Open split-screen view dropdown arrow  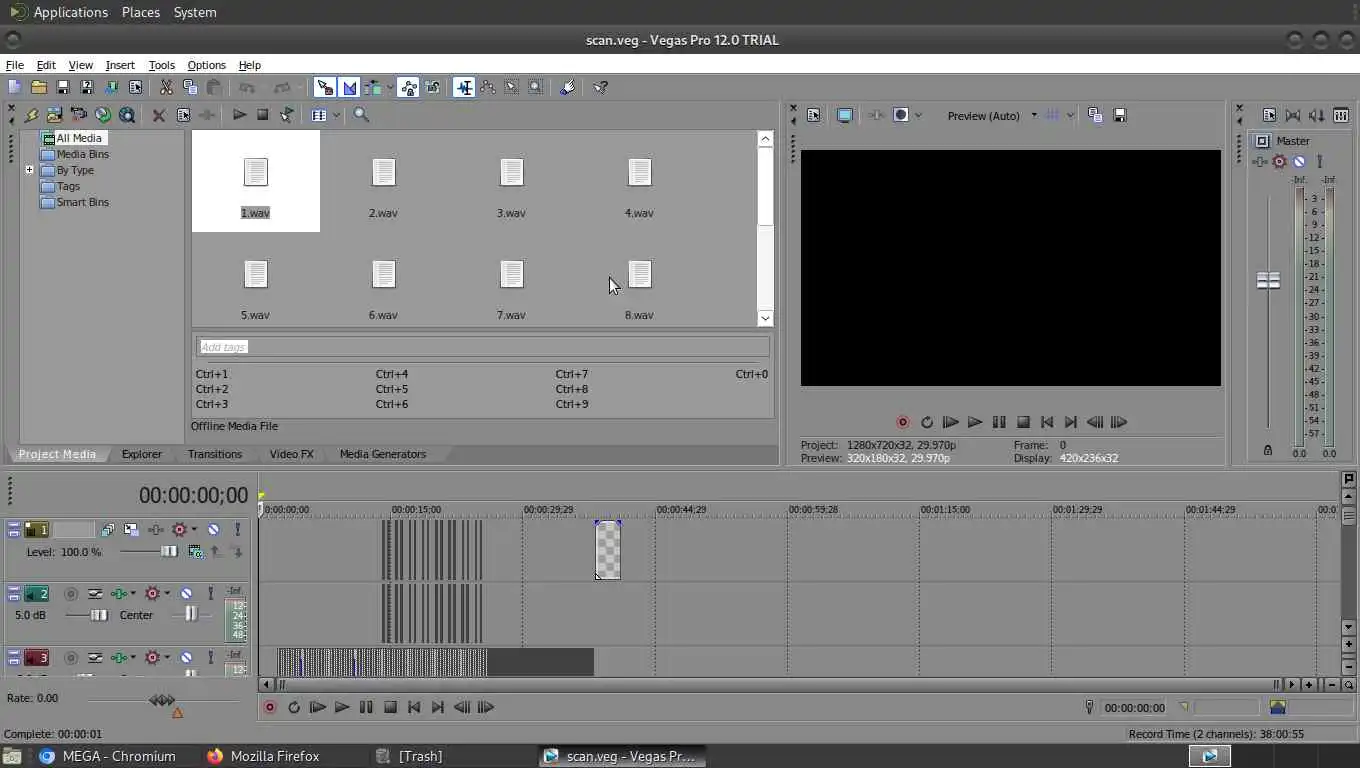coord(919,116)
